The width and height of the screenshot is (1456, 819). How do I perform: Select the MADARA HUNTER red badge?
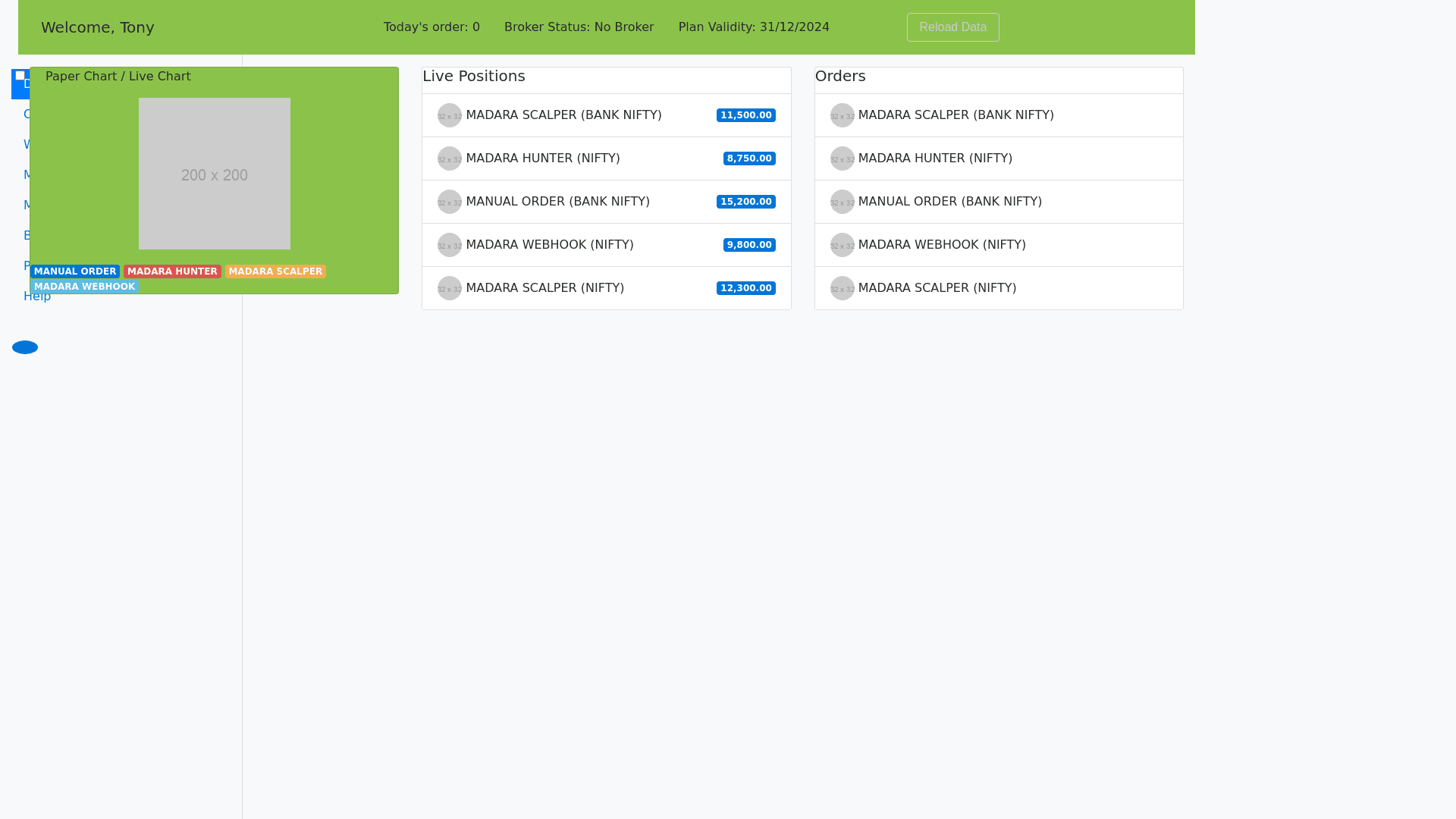click(172, 271)
